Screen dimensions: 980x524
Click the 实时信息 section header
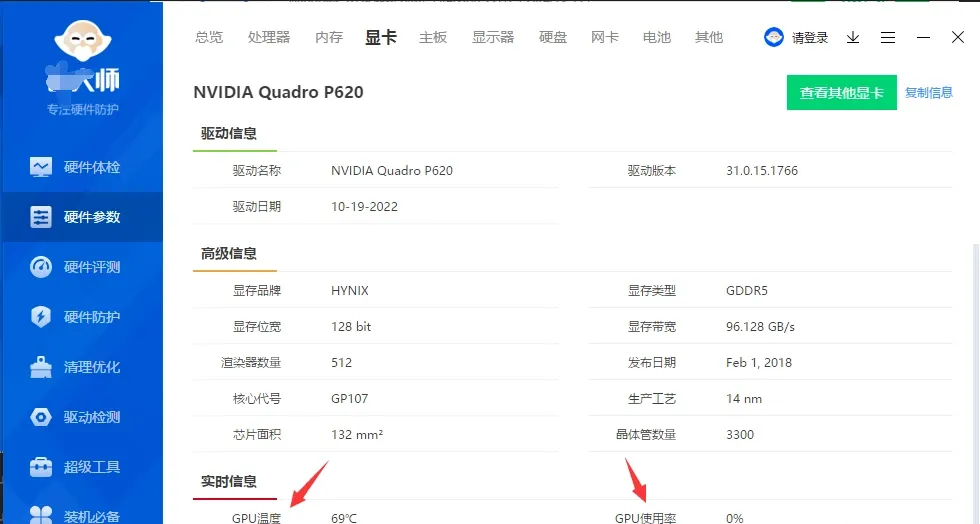click(229, 481)
